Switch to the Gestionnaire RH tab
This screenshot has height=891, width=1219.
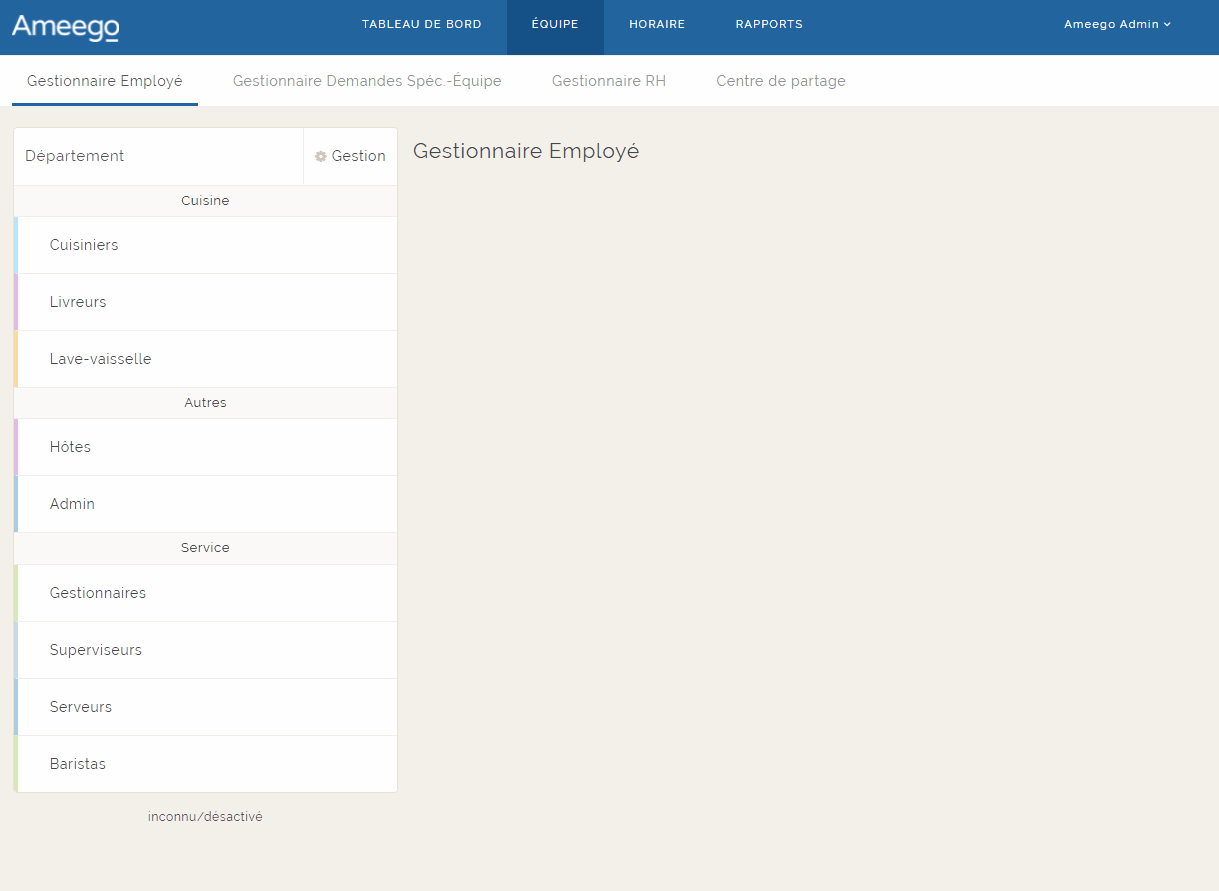click(x=608, y=81)
